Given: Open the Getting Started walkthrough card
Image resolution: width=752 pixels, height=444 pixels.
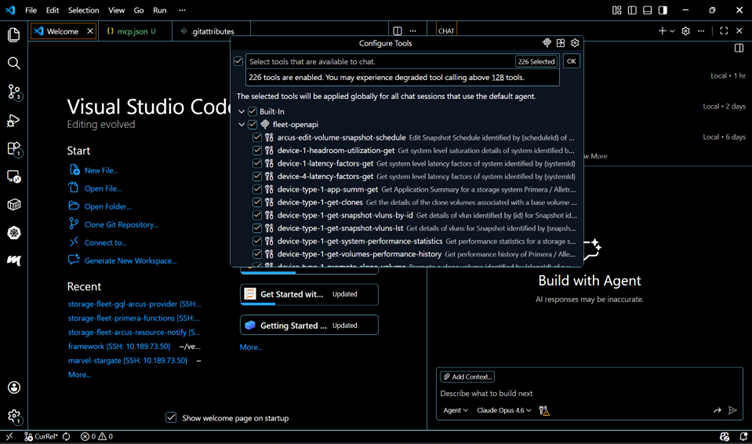Looking at the screenshot, I should point(309,325).
